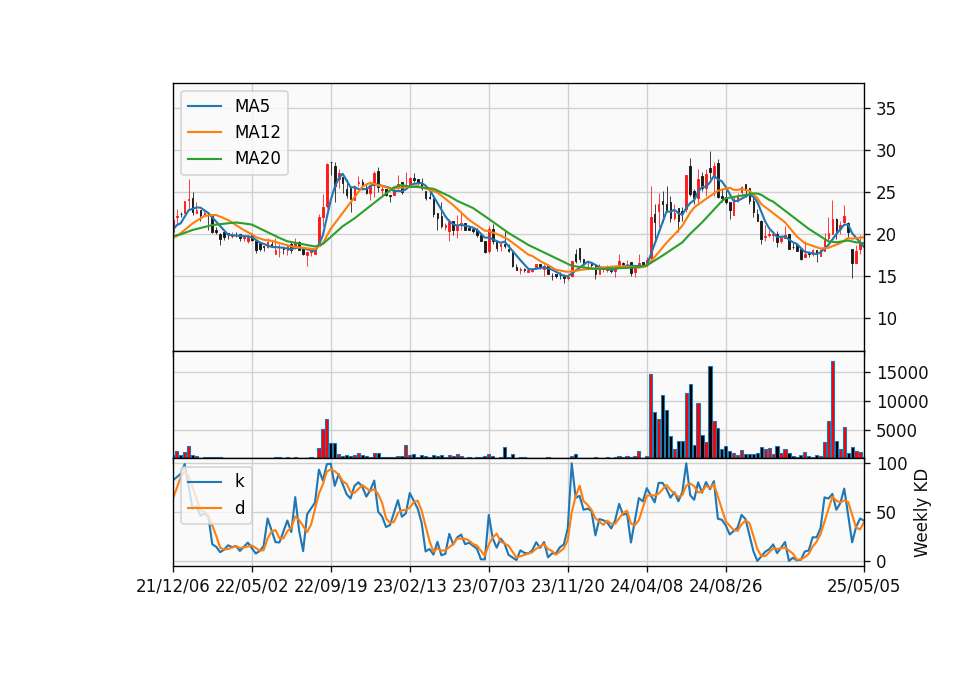This screenshot has height=690, width=960.
Task: Click the MA12 legend label
Action: point(257,132)
